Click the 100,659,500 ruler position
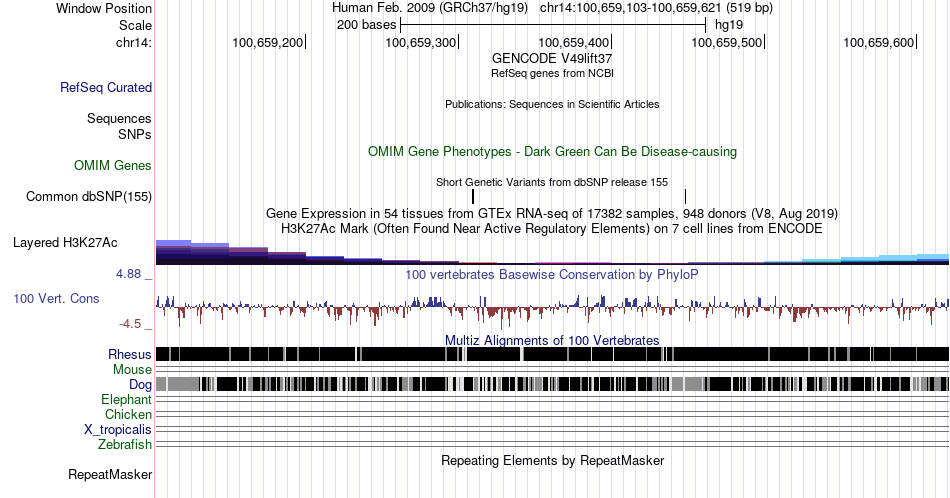Viewport: 950px width, 498px height. (728, 42)
